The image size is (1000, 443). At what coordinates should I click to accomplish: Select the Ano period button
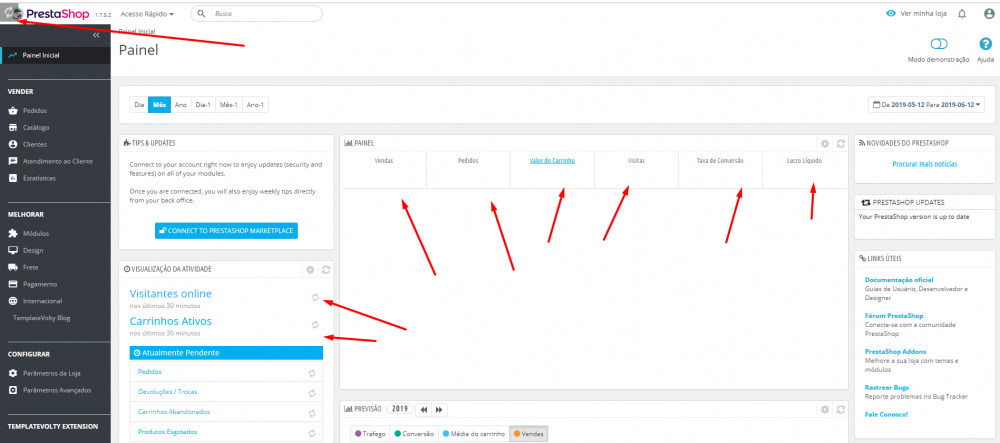[180, 105]
